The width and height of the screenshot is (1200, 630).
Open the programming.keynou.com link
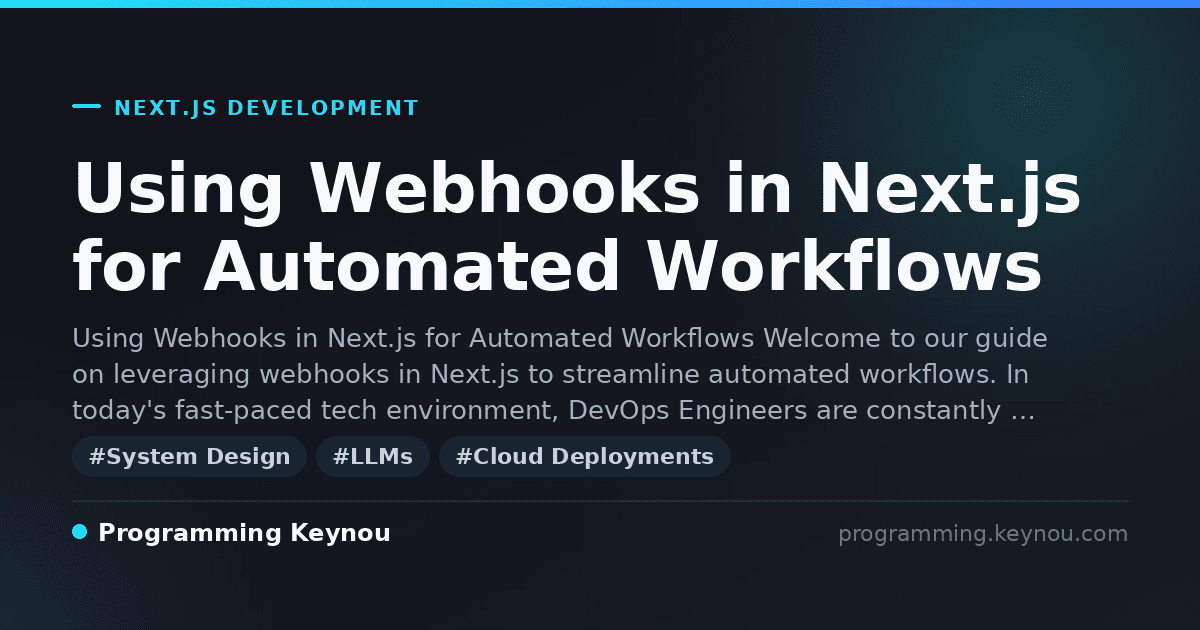coord(983,534)
